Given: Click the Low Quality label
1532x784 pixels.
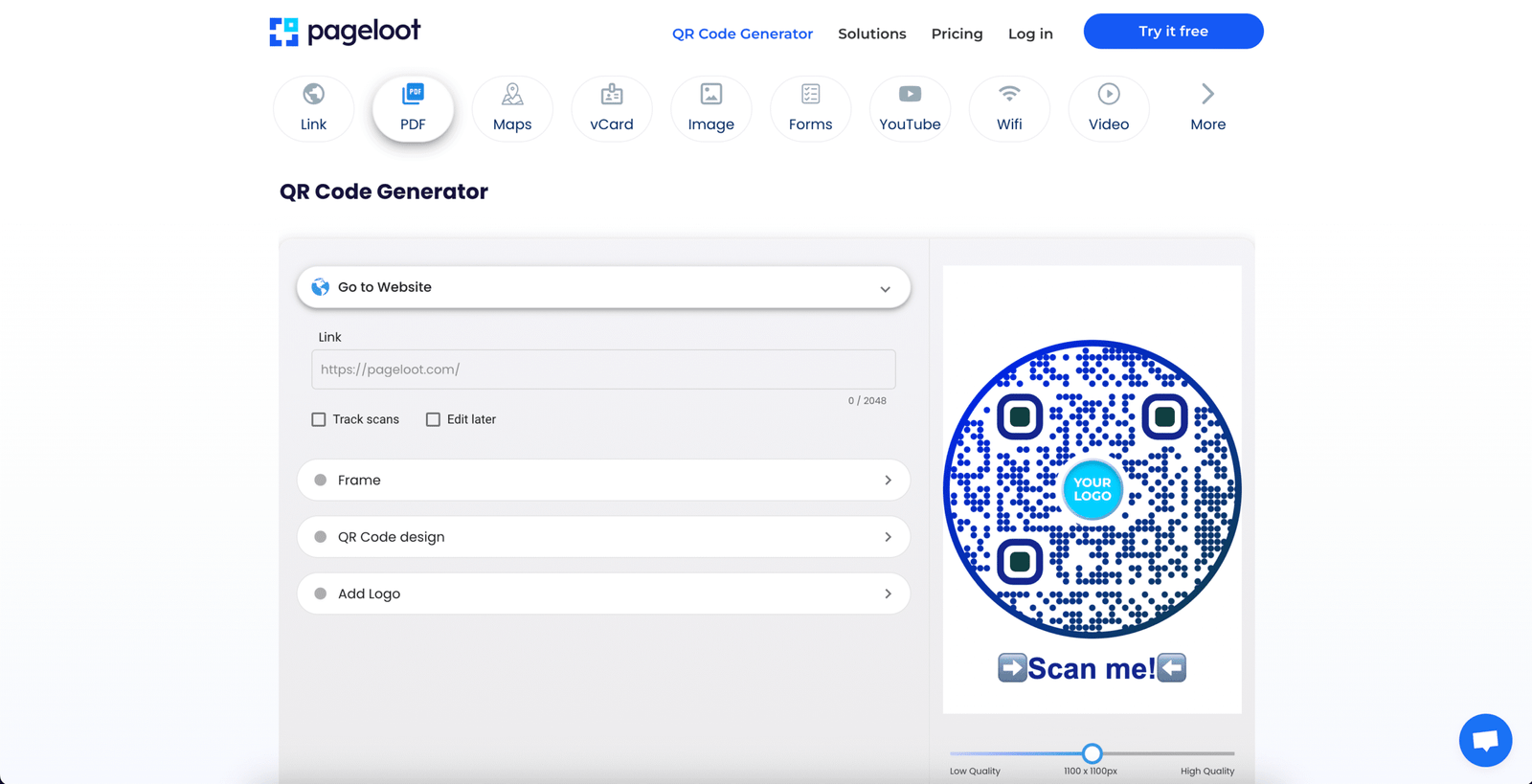Looking at the screenshot, I should coord(975,771).
